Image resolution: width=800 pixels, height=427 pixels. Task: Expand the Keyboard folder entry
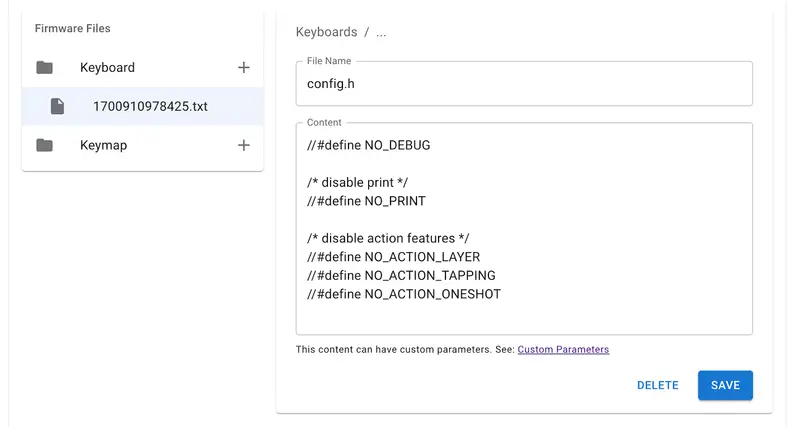[x=107, y=68]
